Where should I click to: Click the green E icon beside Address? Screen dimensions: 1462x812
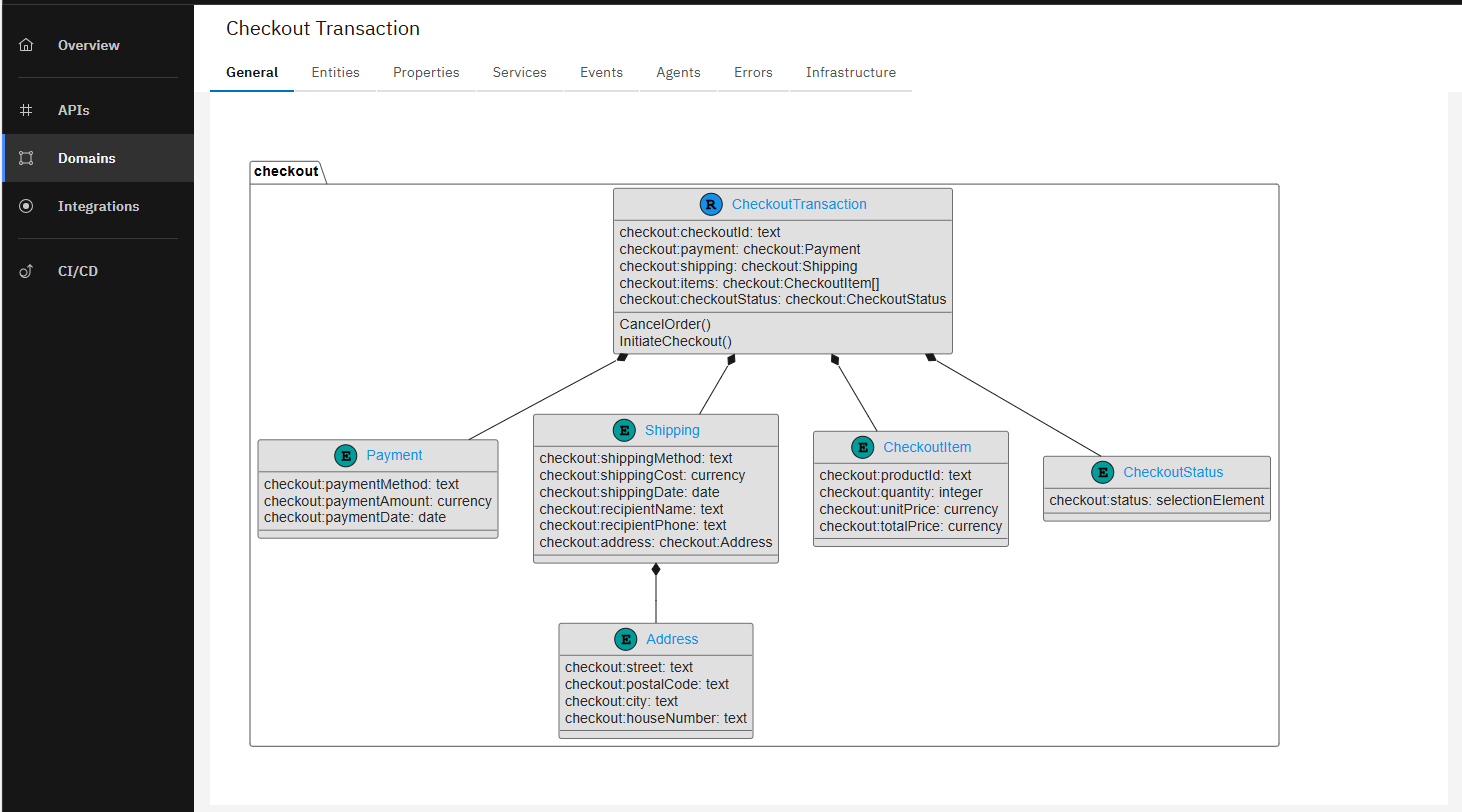point(626,639)
